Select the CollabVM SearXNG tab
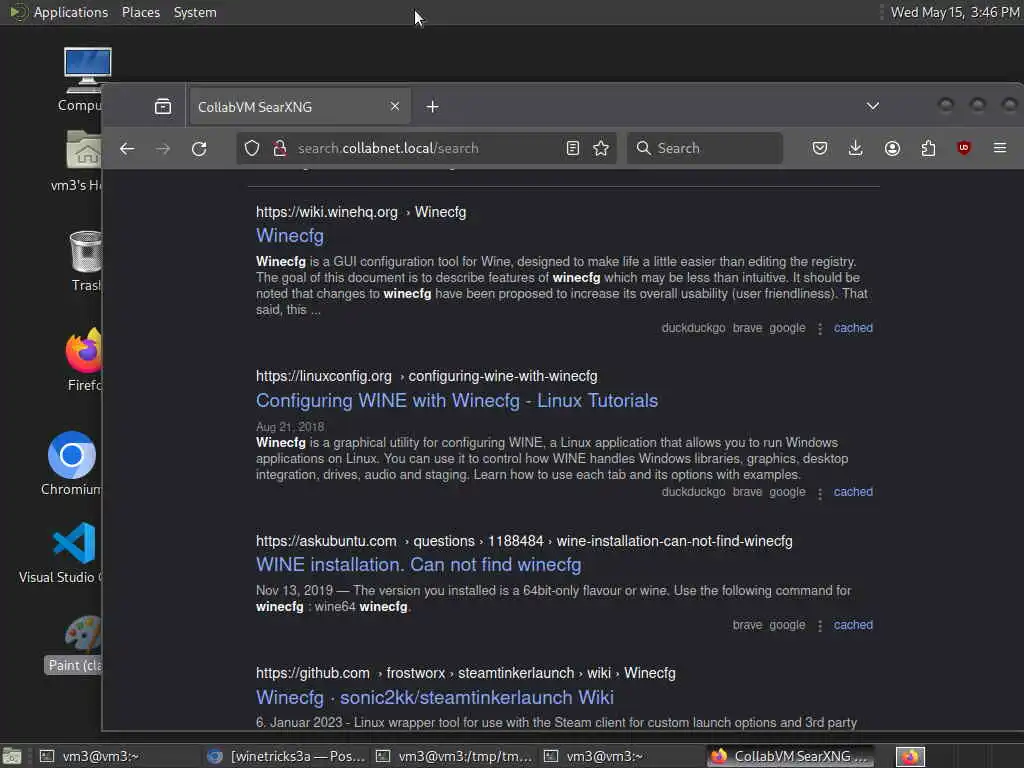The height and width of the screenshot is (768, 1024). (x=300, y=106)
